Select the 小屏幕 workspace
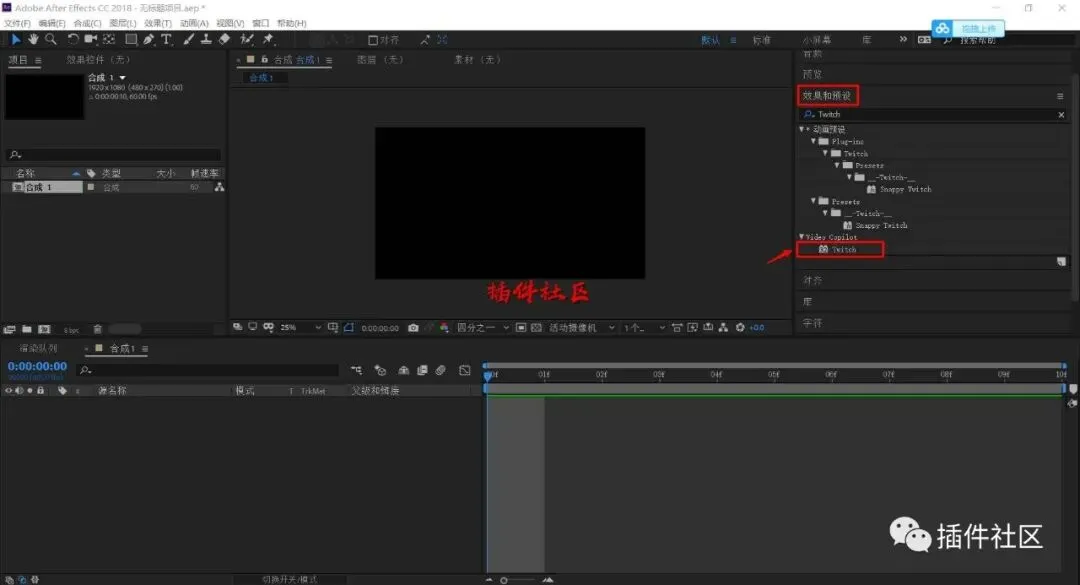Screen dimensions: 1080x585 [x=817, y=40]
